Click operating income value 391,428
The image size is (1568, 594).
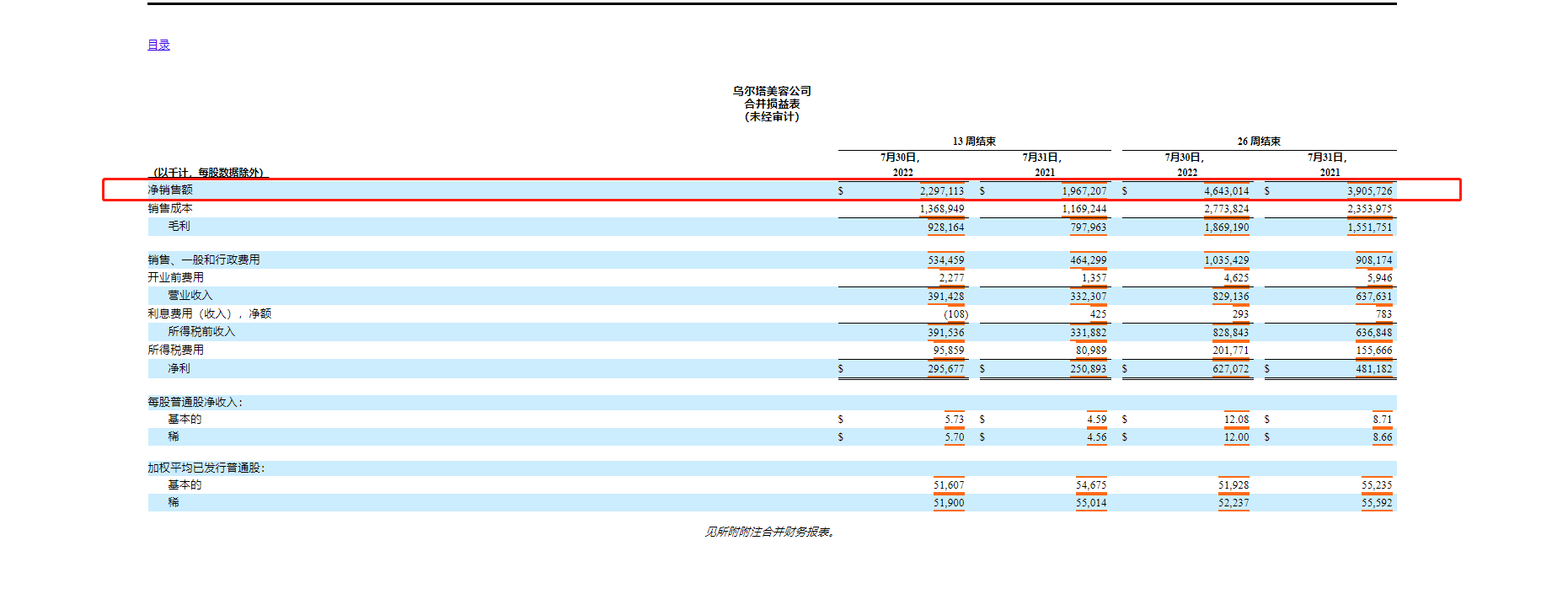[x=946, y=297]
